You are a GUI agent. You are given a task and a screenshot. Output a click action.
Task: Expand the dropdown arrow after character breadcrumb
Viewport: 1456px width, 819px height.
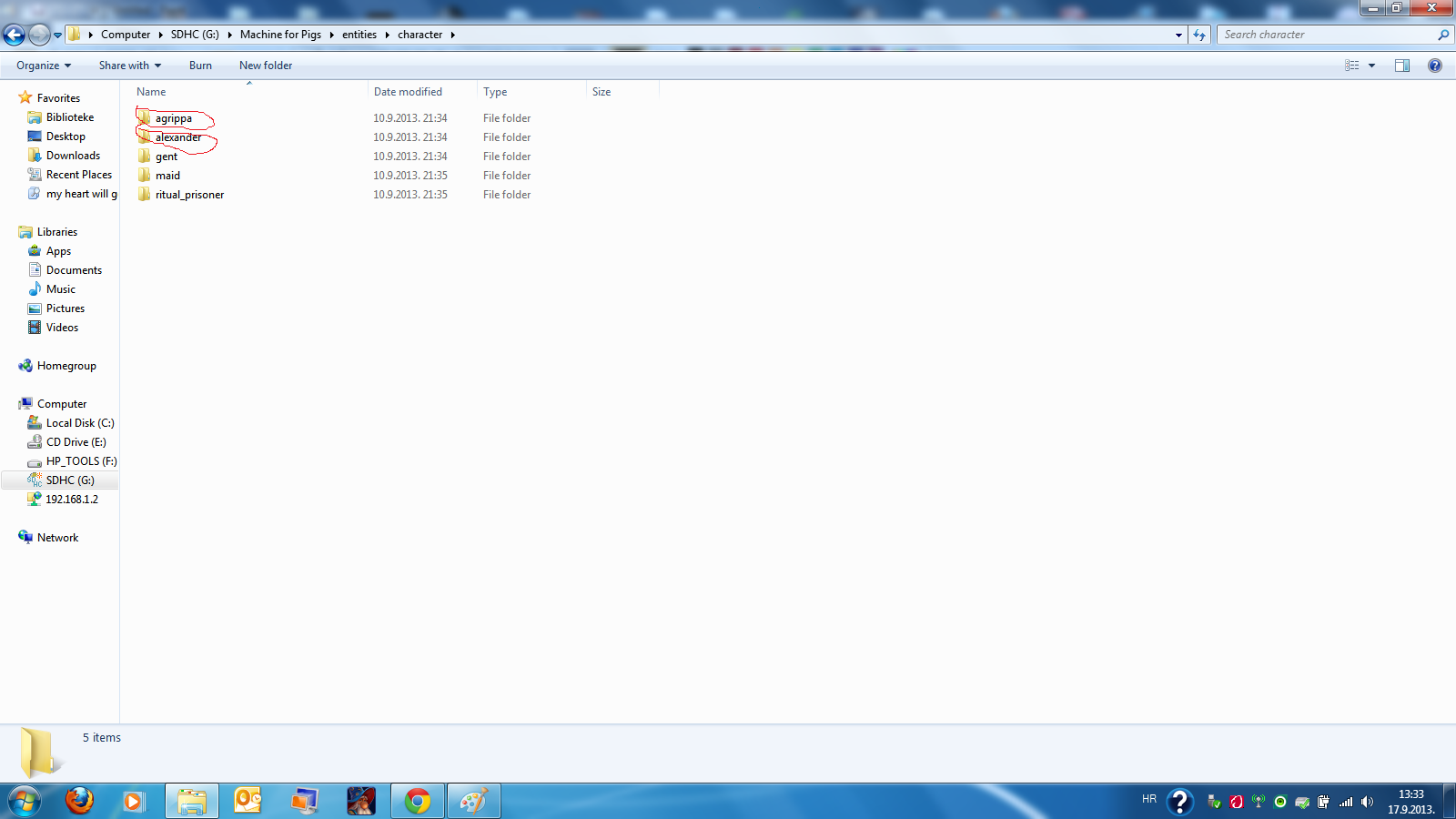(x=452, y=35)
